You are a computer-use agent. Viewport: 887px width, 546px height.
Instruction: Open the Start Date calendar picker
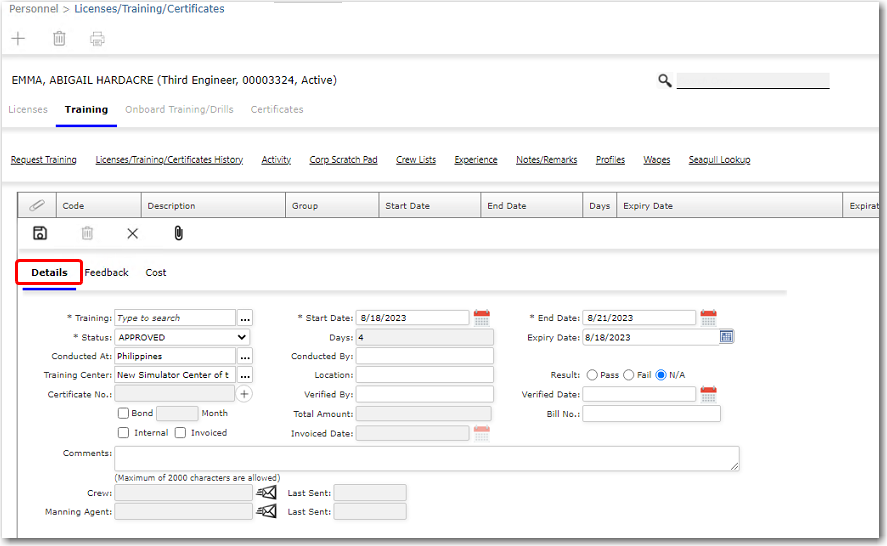(x=481, y=317)
